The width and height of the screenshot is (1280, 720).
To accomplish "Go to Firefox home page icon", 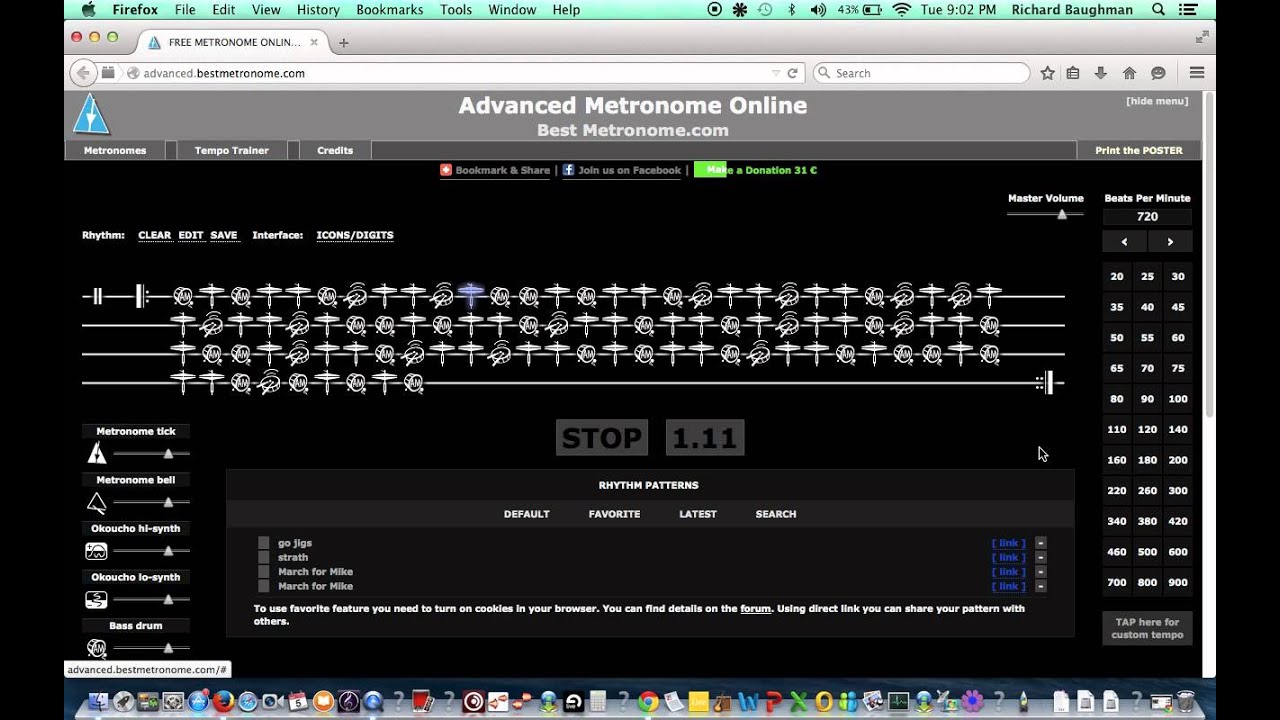I will (x=1129, y=73).
